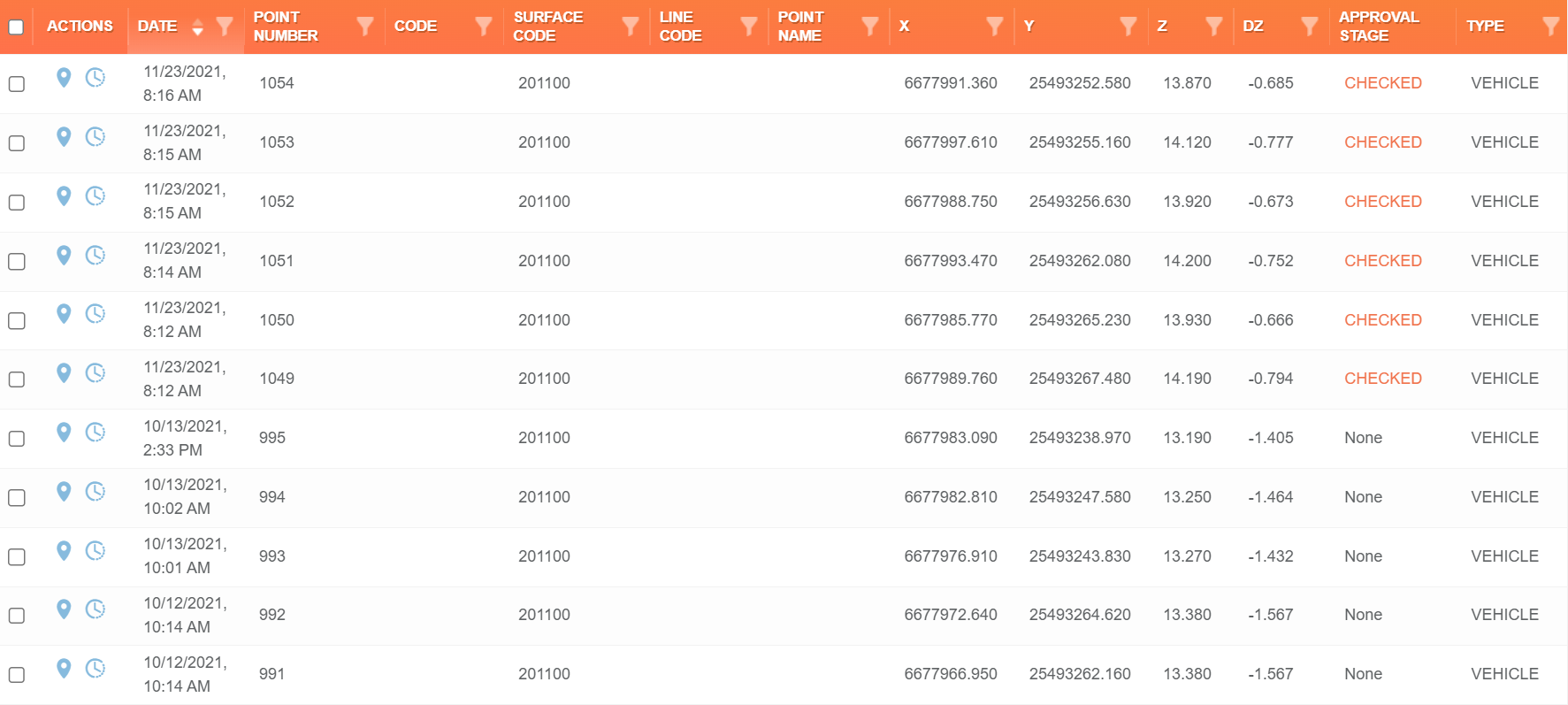This screenshot has width=1568, height=705.
Task: Click VEHICLE type for point 993
Action: (x=1505, y=556)
